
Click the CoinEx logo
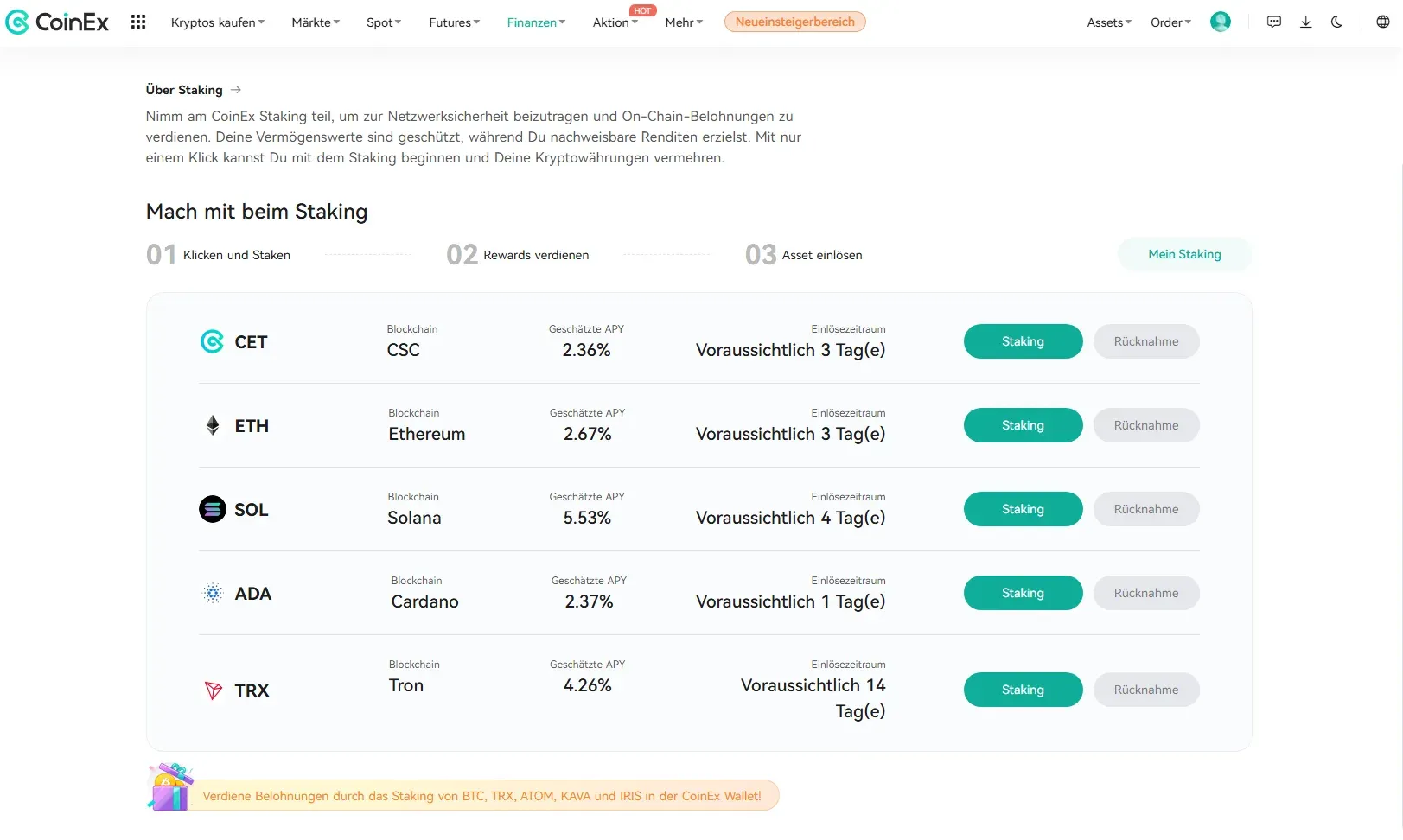[57, 22]
